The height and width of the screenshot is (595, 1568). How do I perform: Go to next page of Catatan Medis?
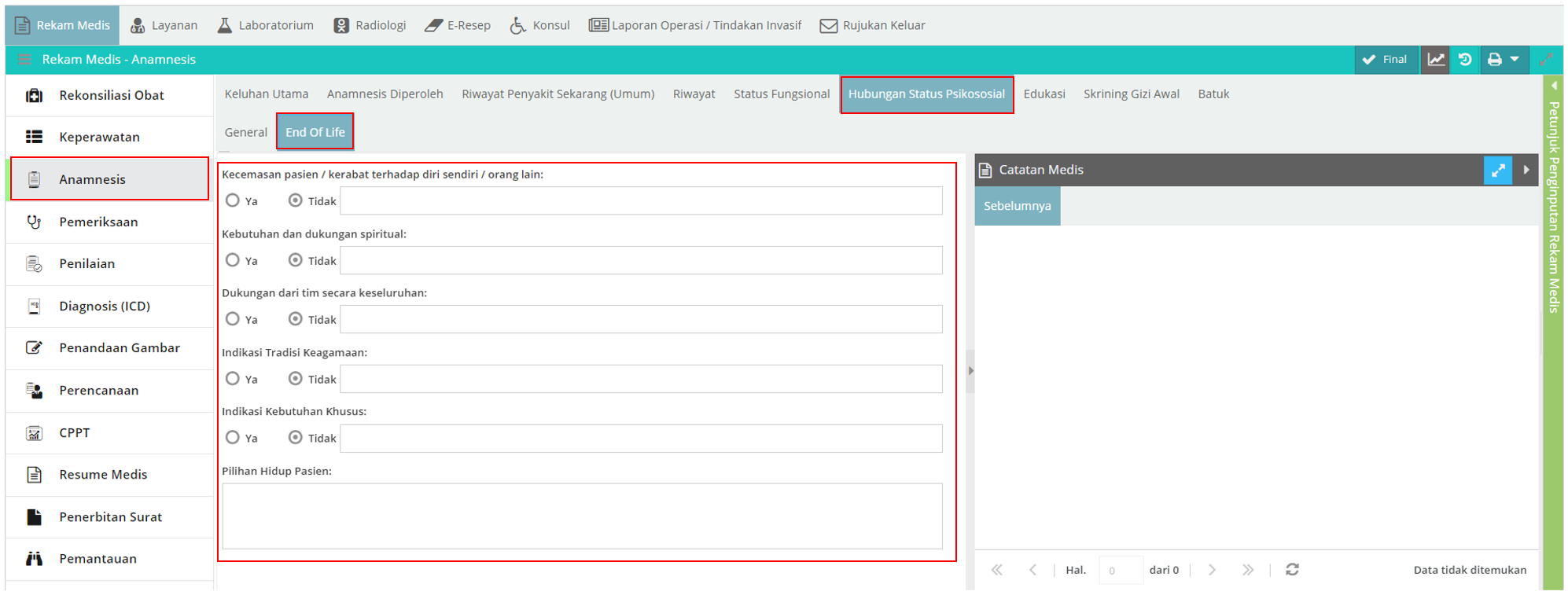1212,570
